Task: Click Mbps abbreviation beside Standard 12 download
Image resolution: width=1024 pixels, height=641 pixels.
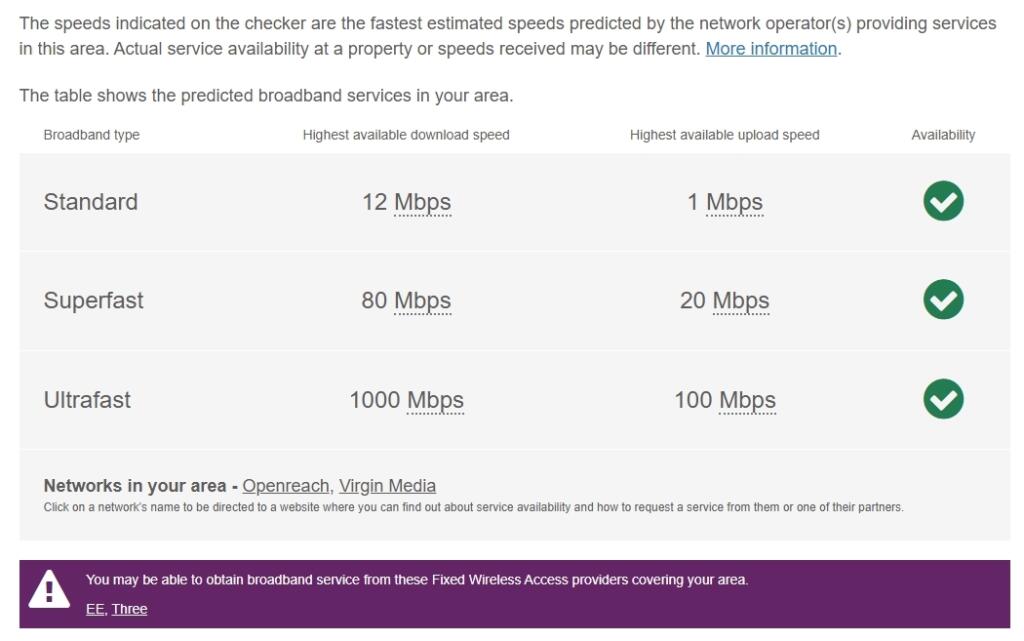Action: (422, 202)
